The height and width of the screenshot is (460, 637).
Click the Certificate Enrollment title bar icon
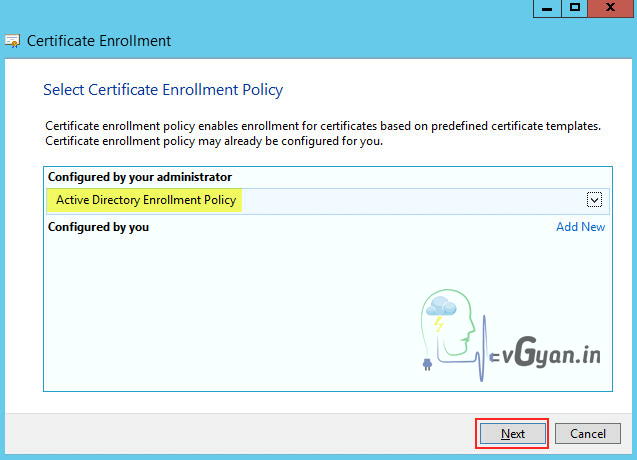pyautogui.click(x=12, y=41)
